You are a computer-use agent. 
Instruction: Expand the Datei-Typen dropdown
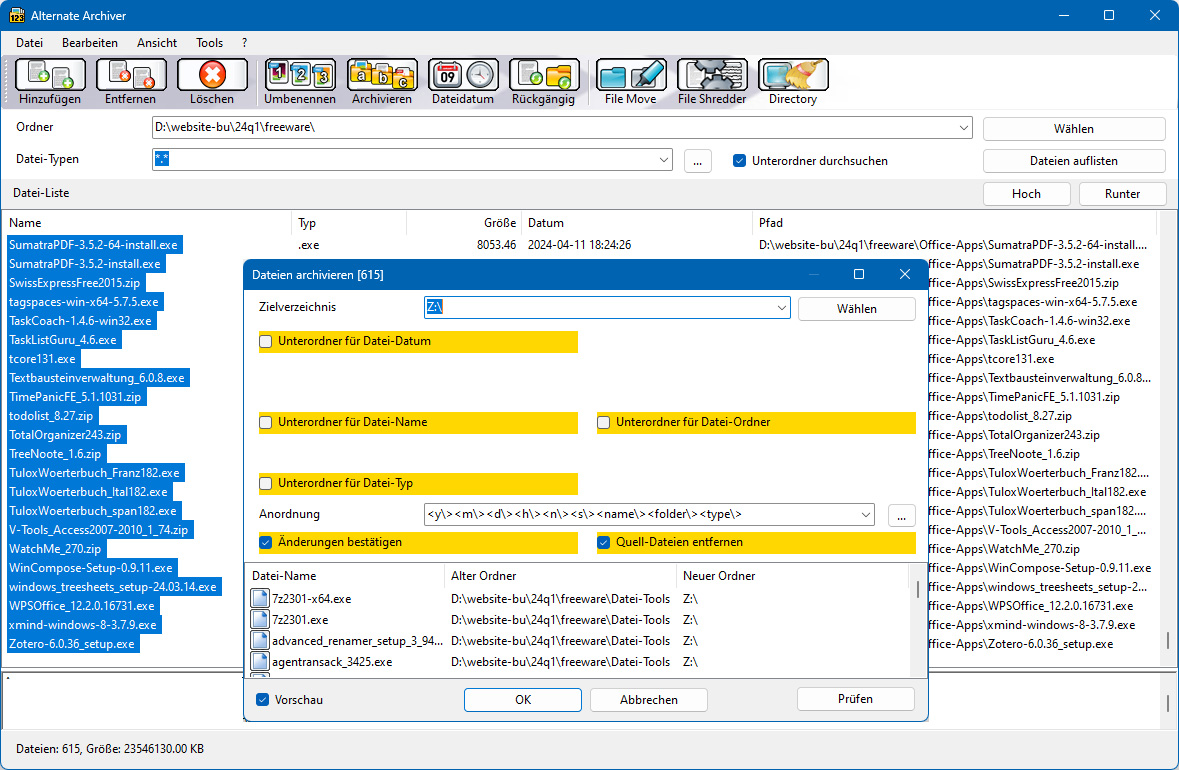[663, 159]
